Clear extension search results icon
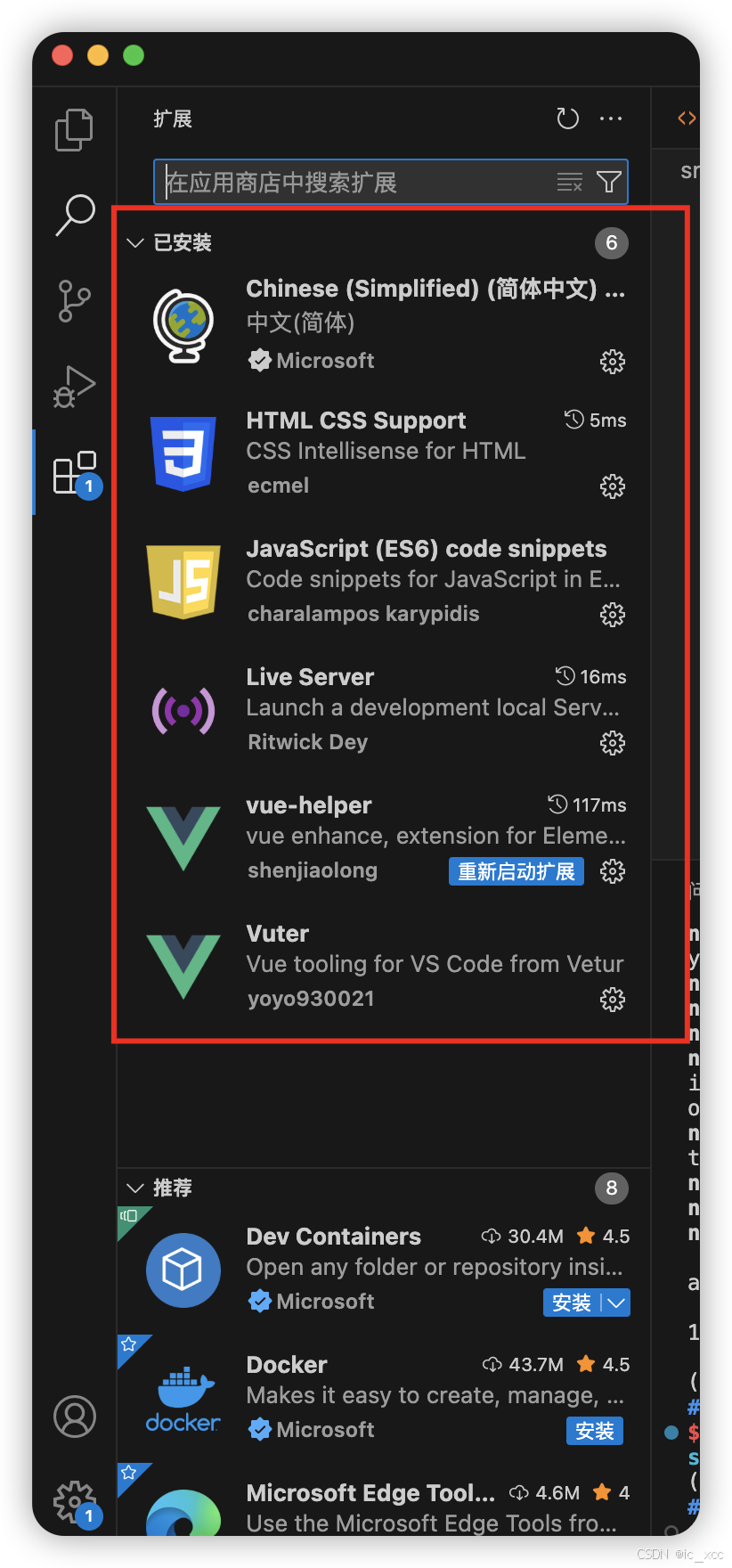The height and width of the screenshot is (1568, 732). click(569, 183)
